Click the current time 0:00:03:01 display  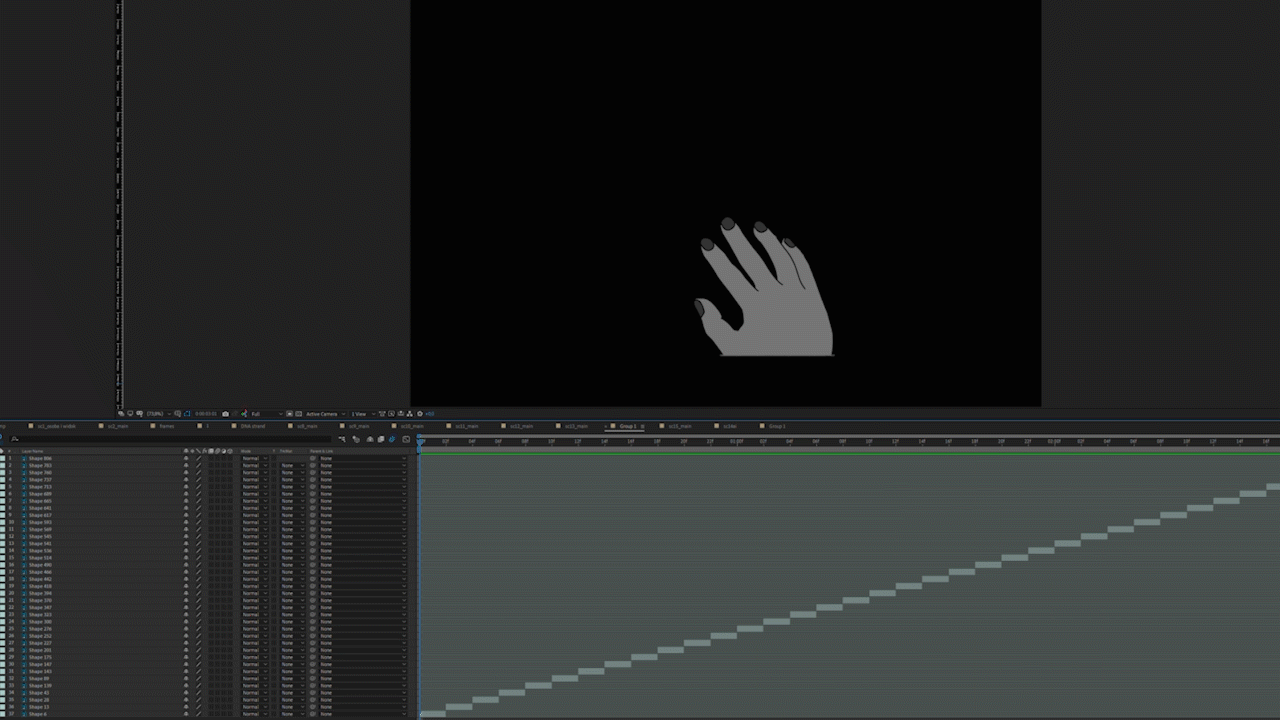[205, 414]
